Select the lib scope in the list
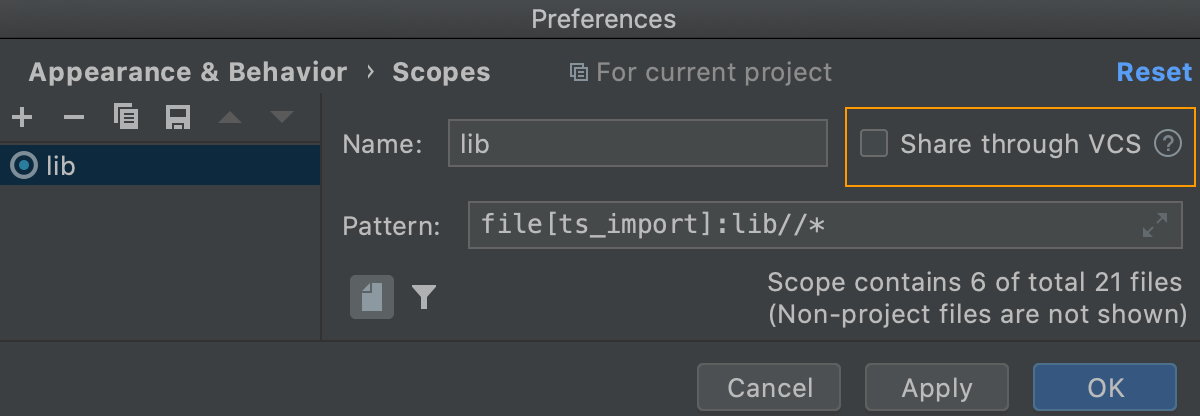 160,166
